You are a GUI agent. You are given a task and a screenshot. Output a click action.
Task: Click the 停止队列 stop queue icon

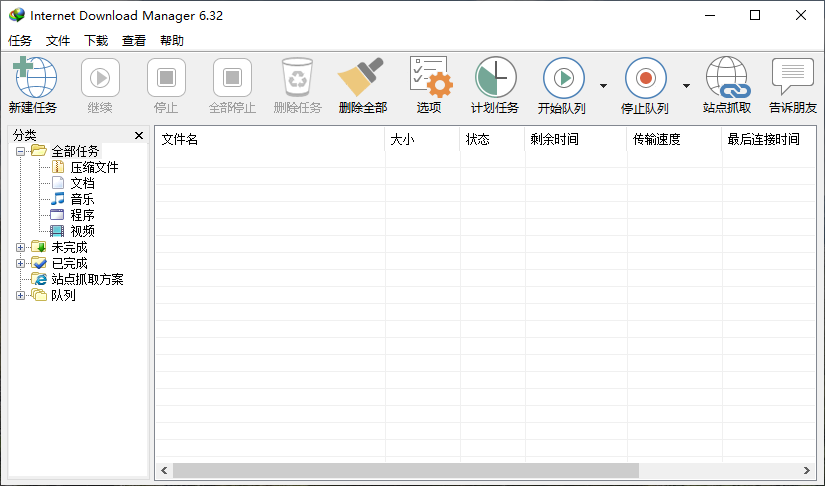(x=646, y=78)
